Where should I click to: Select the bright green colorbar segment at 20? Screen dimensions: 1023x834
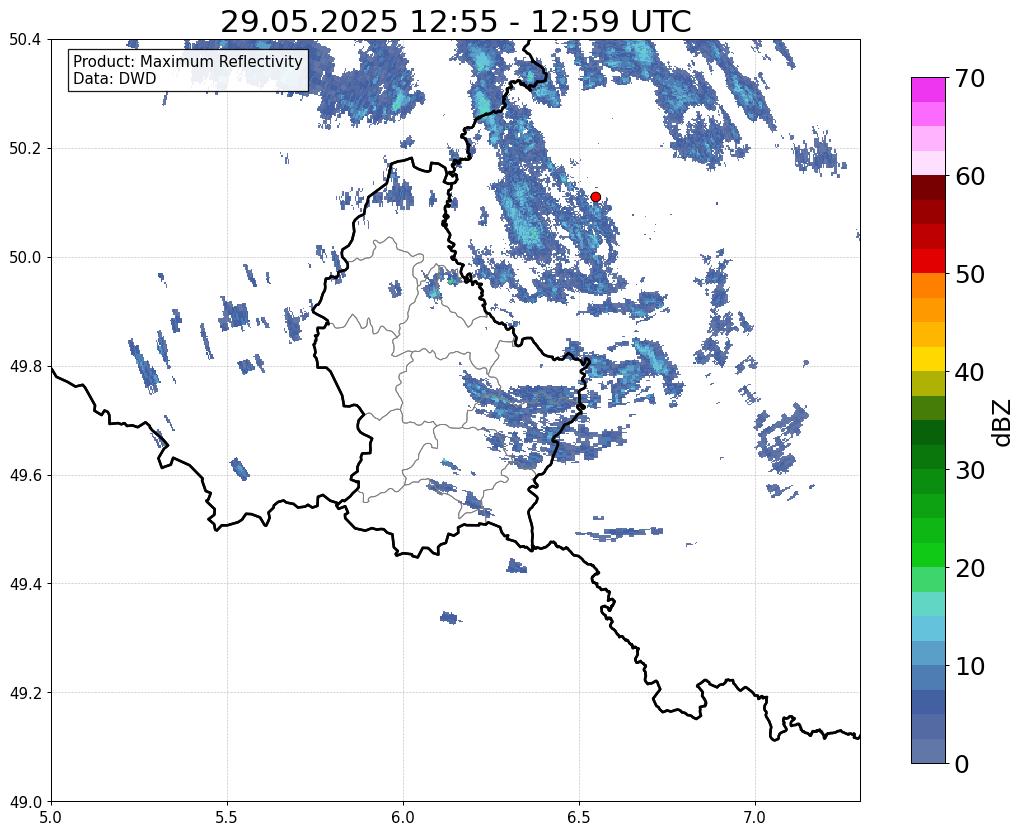pyautogui.click(x=928, y=555)
